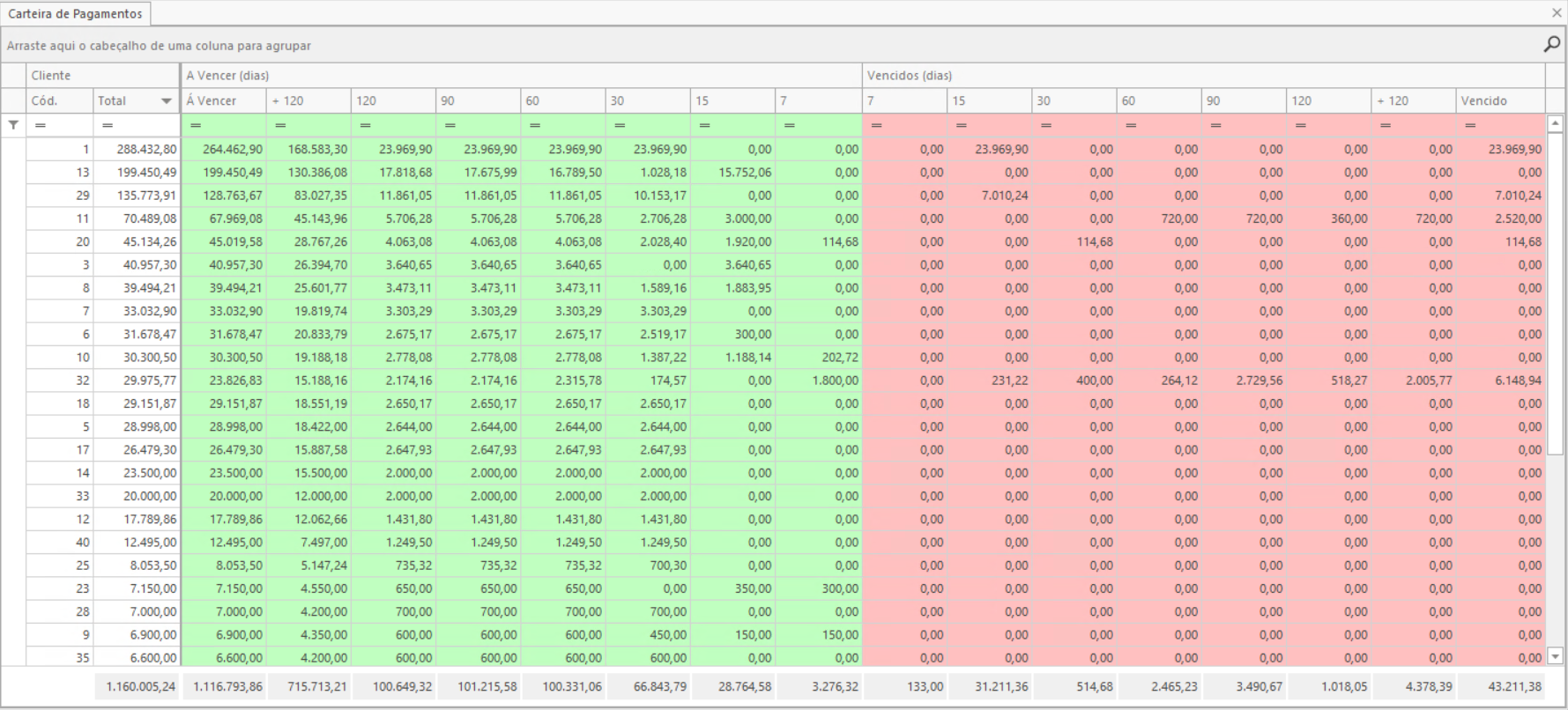
Task: Click the Cliente band header
Action: [x=102, y=76]
